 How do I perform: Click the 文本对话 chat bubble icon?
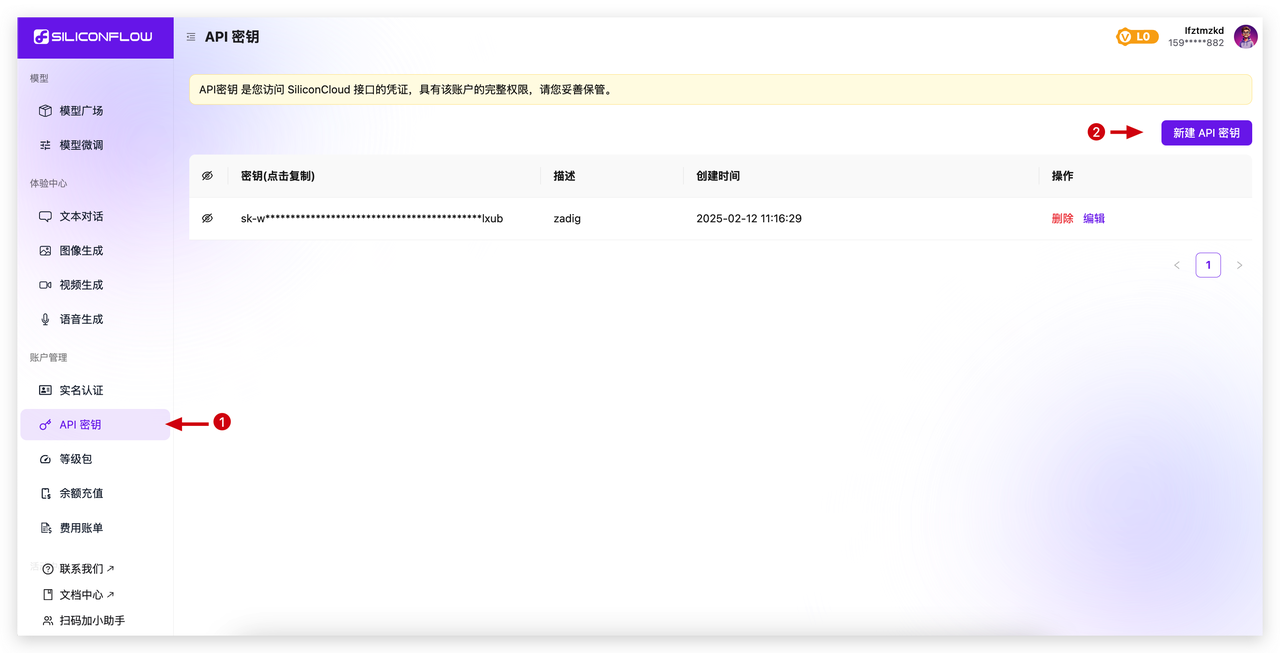coord(45,216)
